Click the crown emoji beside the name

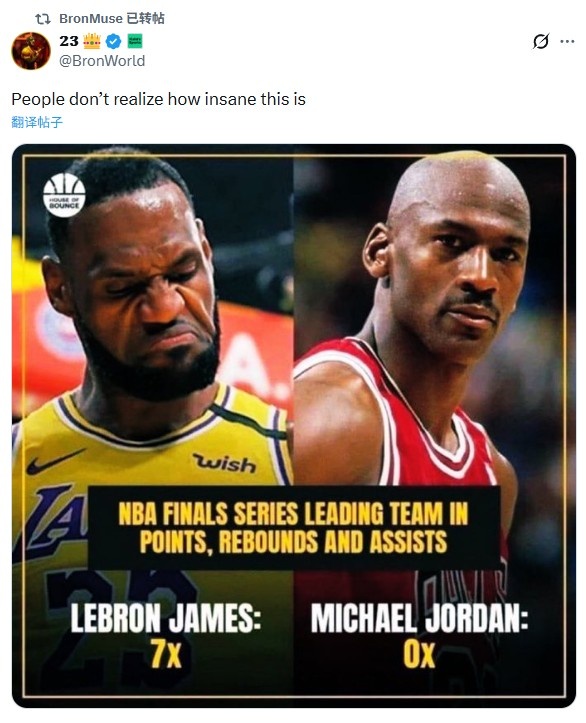pos(92,41)
